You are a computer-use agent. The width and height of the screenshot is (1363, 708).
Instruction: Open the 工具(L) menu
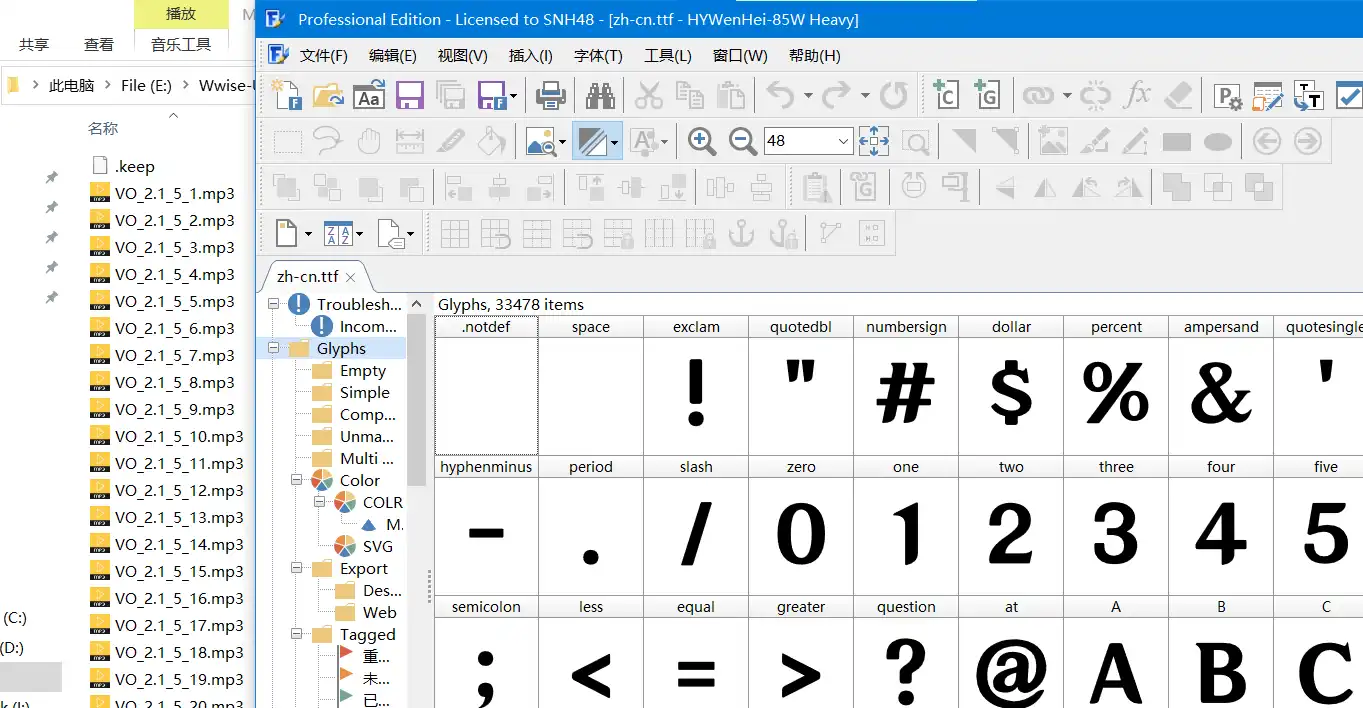[x=667, y=56]
